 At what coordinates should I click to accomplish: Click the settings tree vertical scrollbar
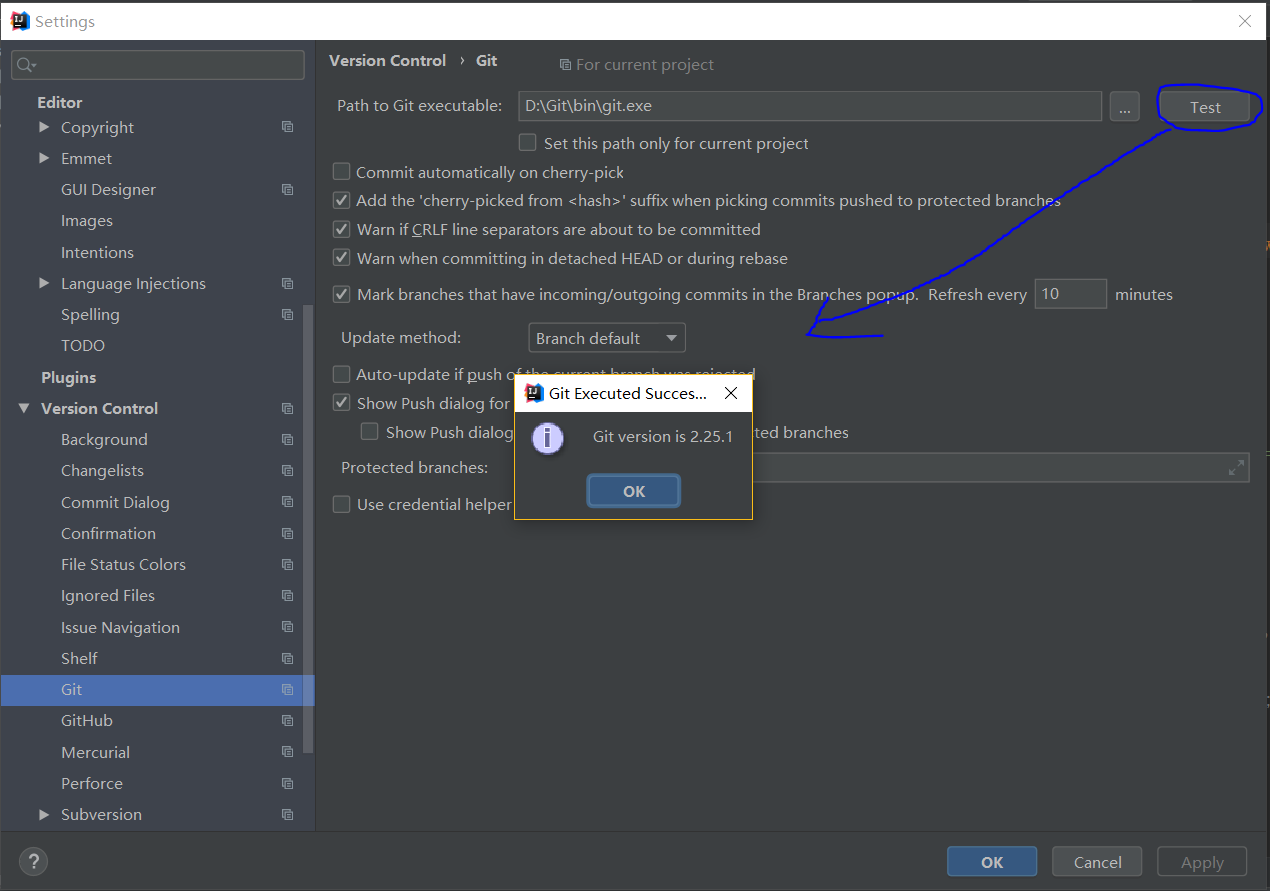tap(308, 530)
